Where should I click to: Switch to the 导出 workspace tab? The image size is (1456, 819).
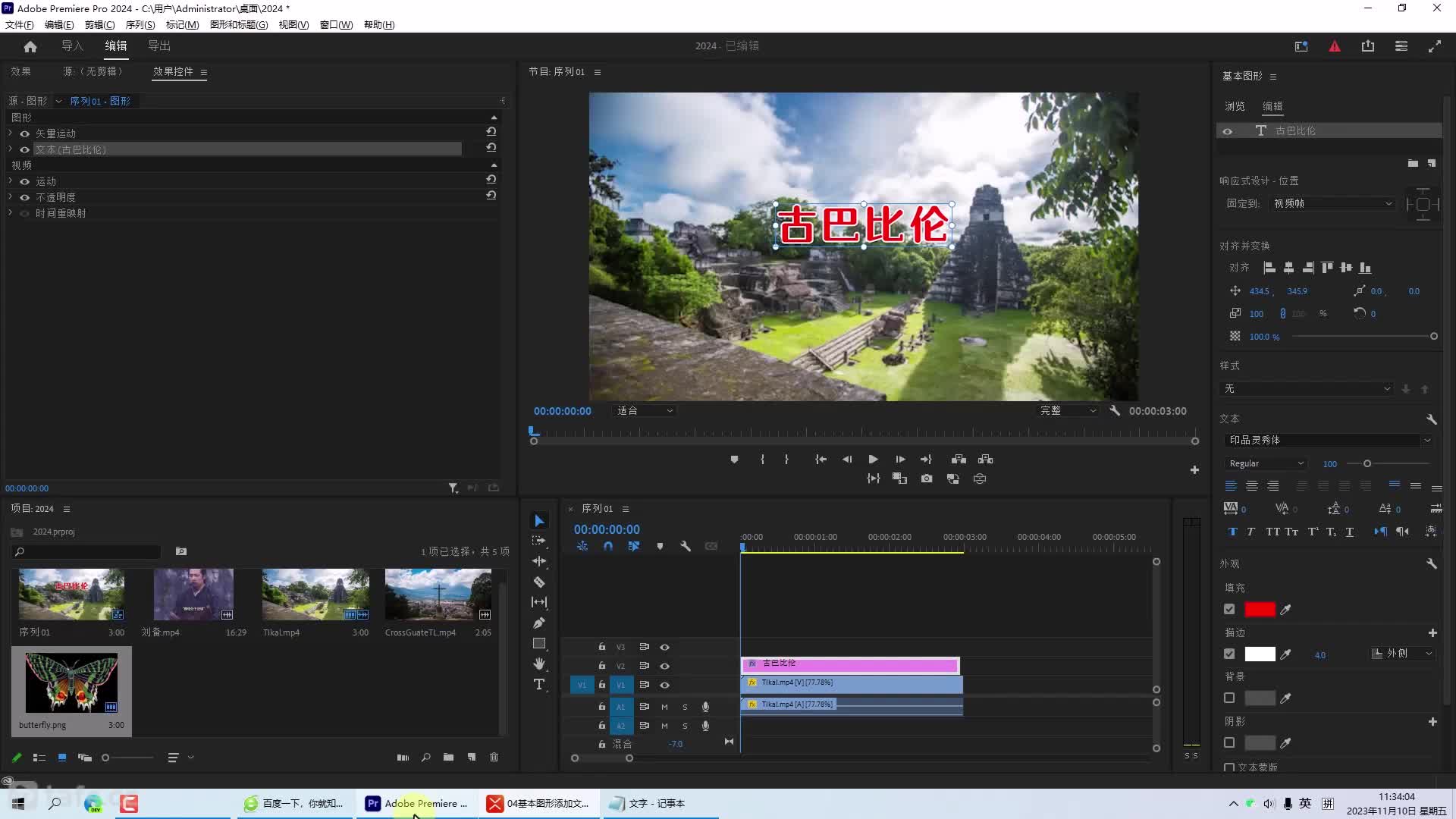(159, 46)
